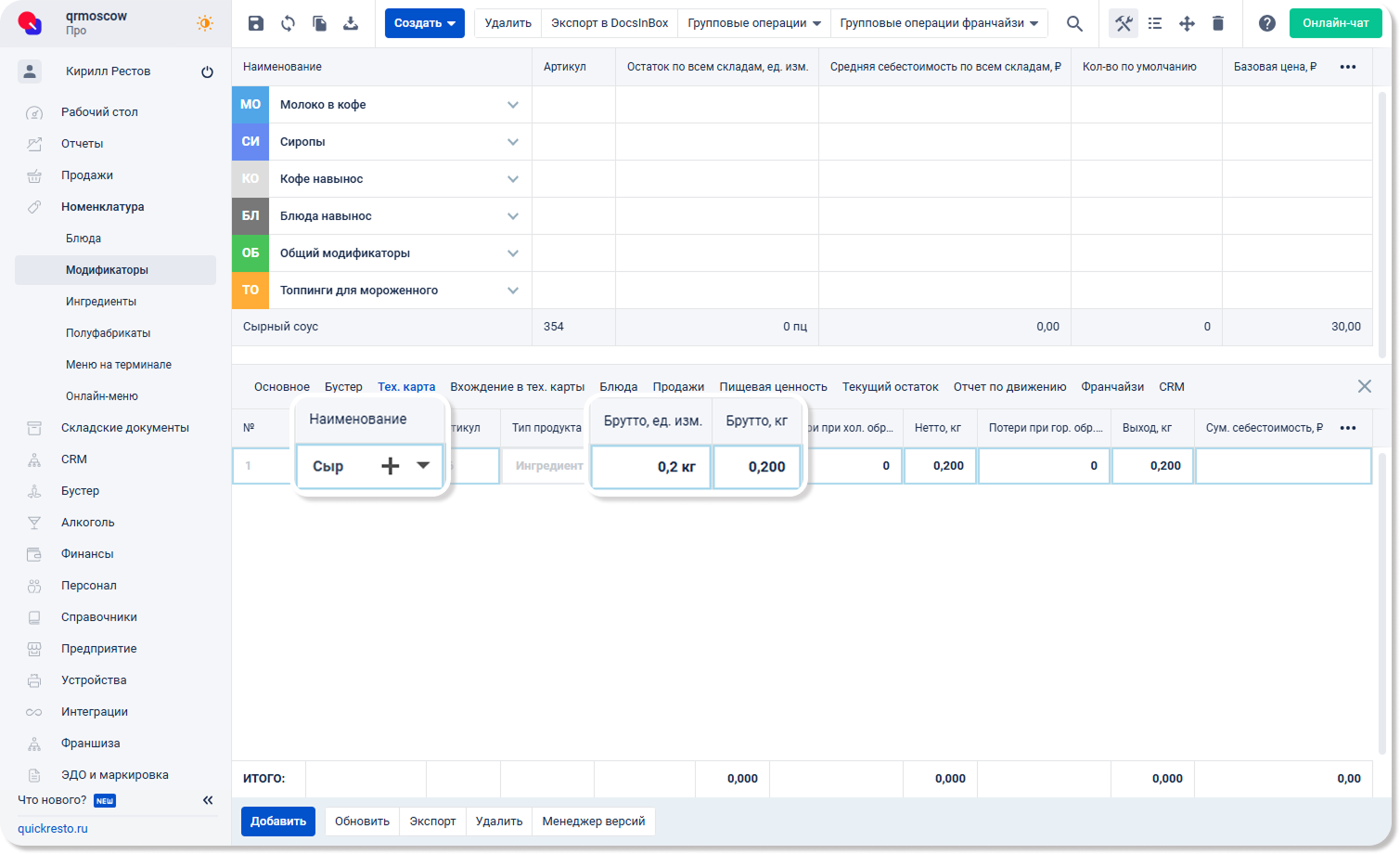
Task: Click the Обновить button at bottom
Action: pos(362,822)
